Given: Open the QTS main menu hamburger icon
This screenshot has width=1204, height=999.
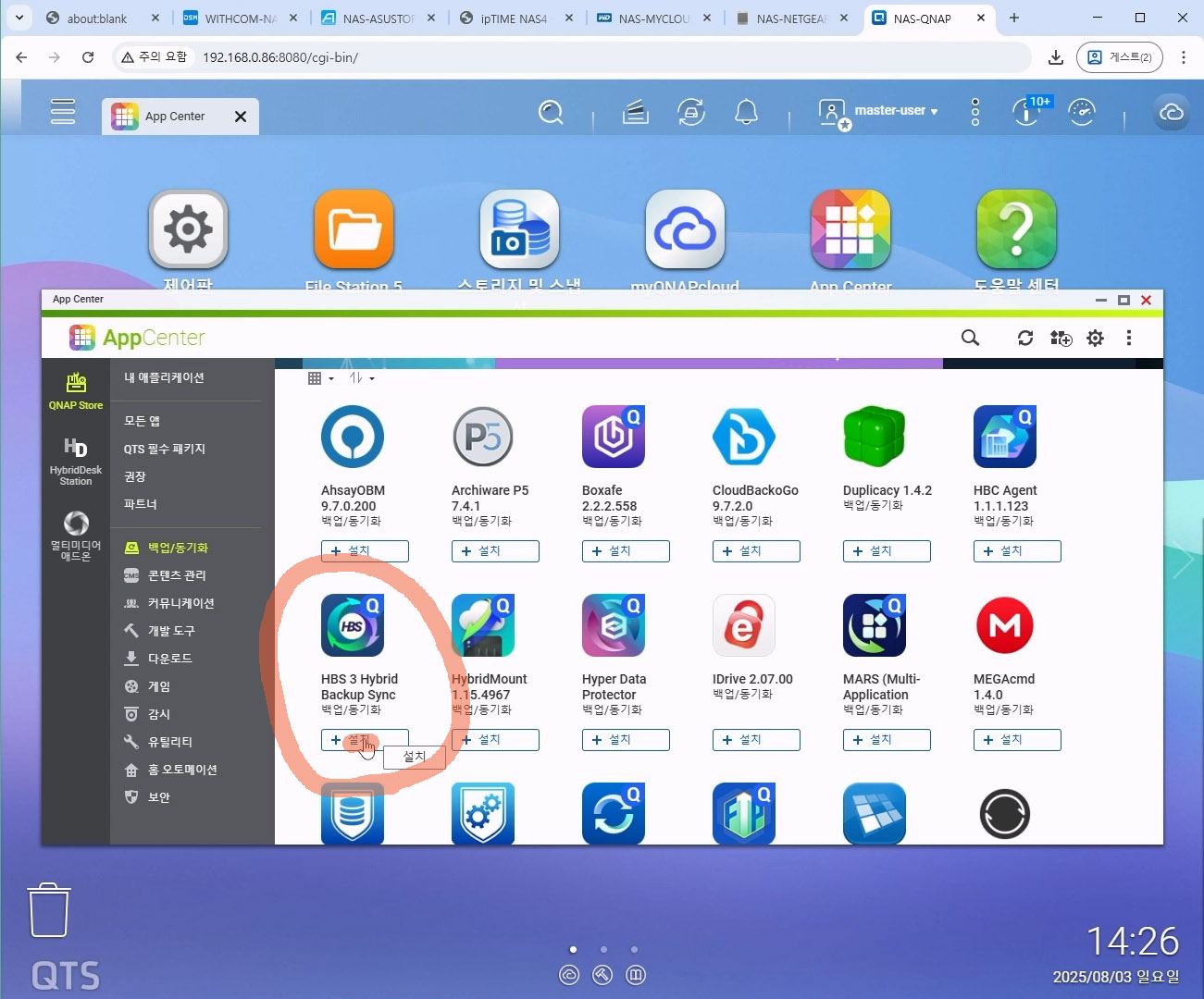Looking at the screenshot, I should tap(63, 111).
